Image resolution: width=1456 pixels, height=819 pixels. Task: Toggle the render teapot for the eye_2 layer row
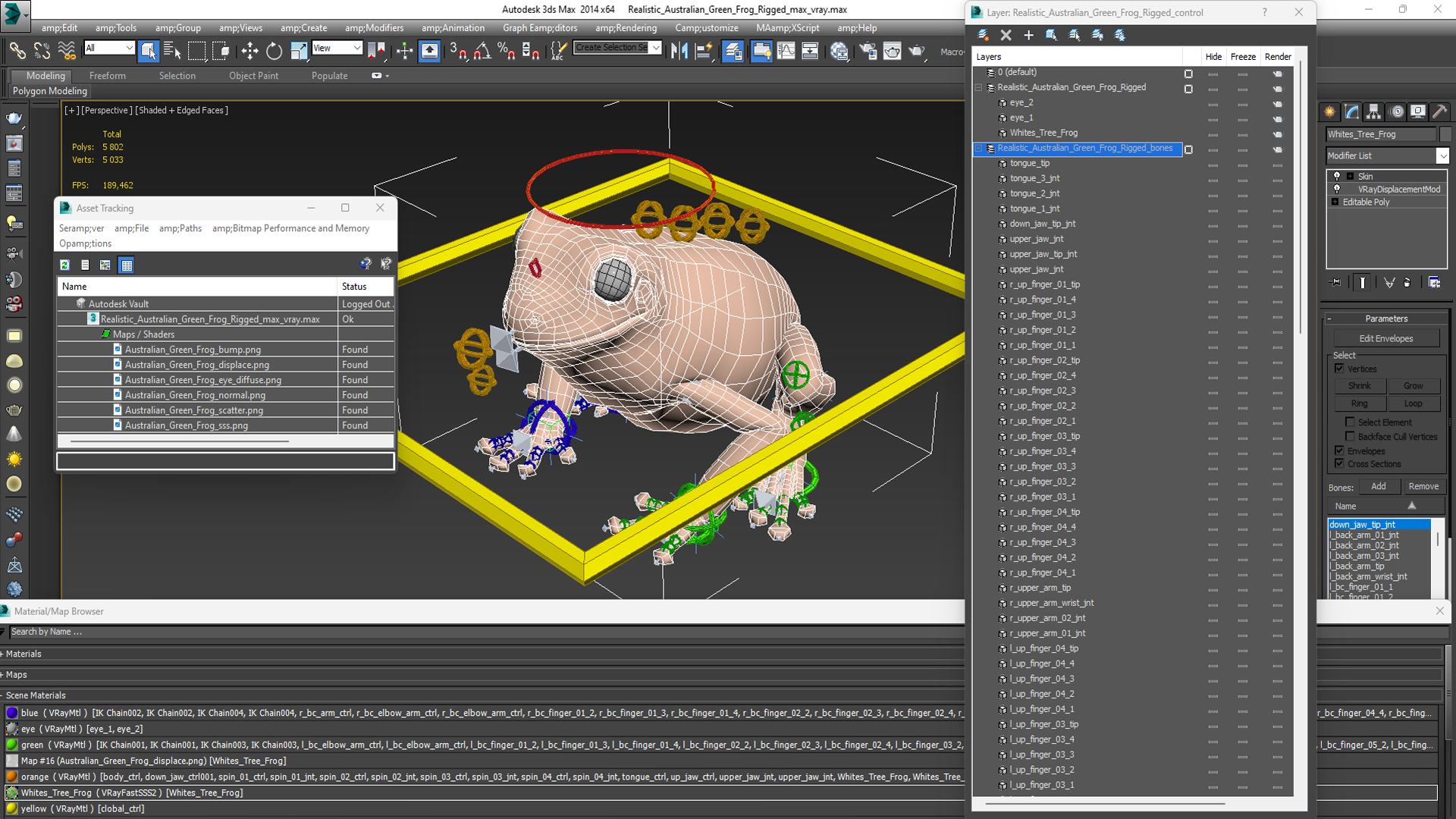pos(1278,104)
